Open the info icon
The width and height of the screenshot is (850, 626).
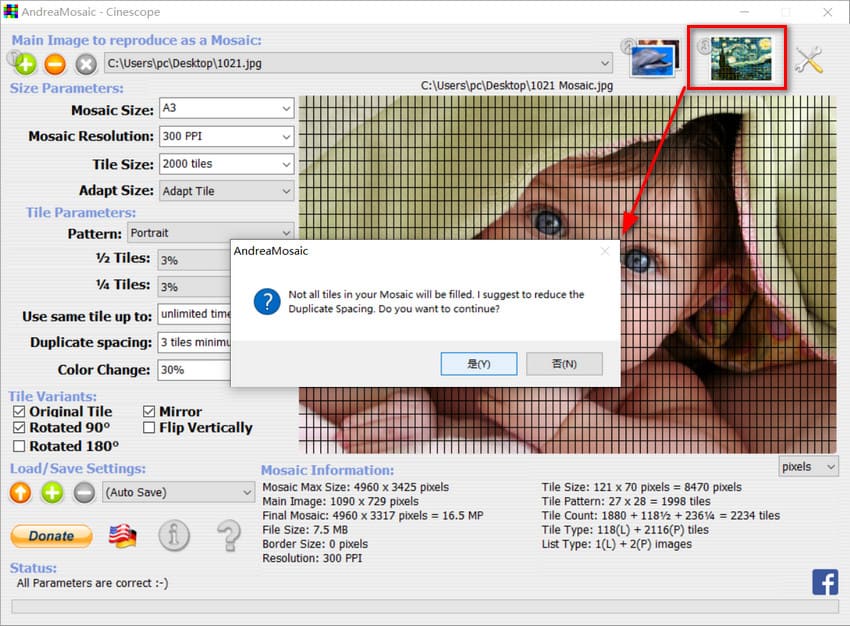[174, 535]
